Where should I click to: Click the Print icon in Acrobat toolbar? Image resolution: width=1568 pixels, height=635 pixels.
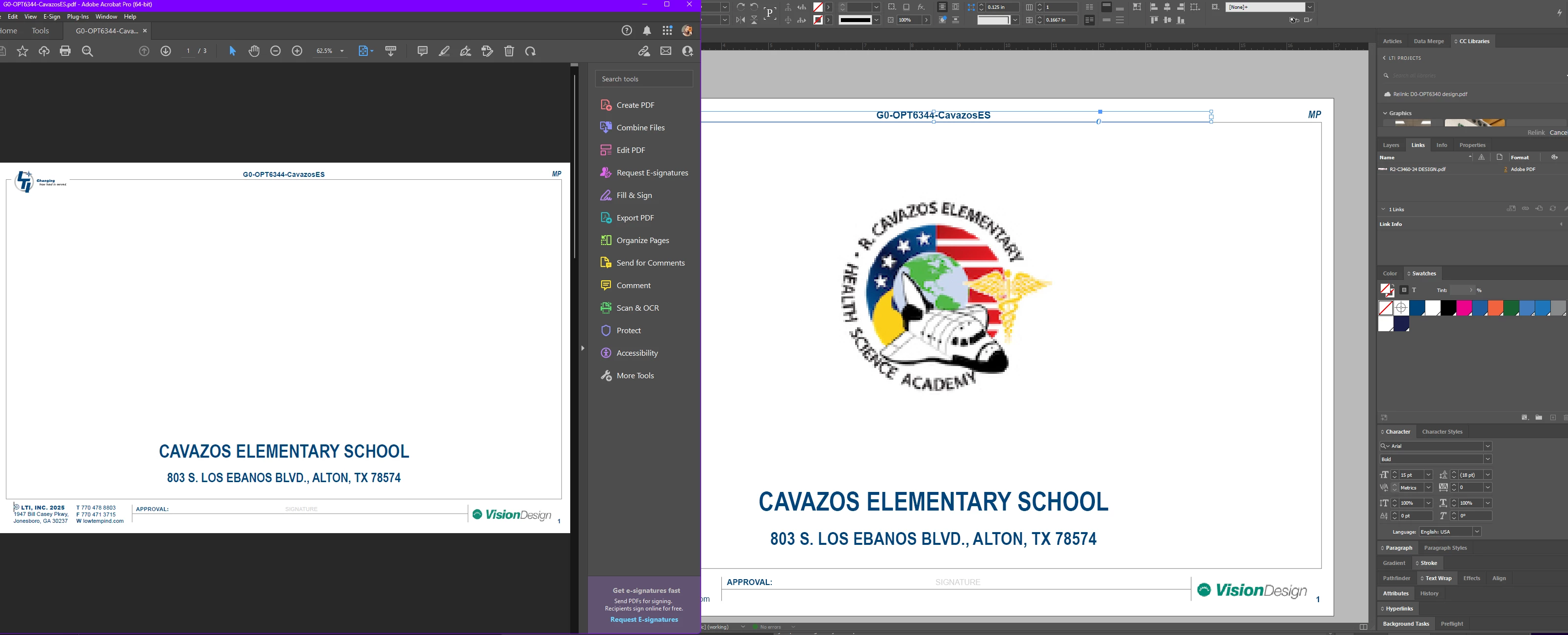[65, 51]
